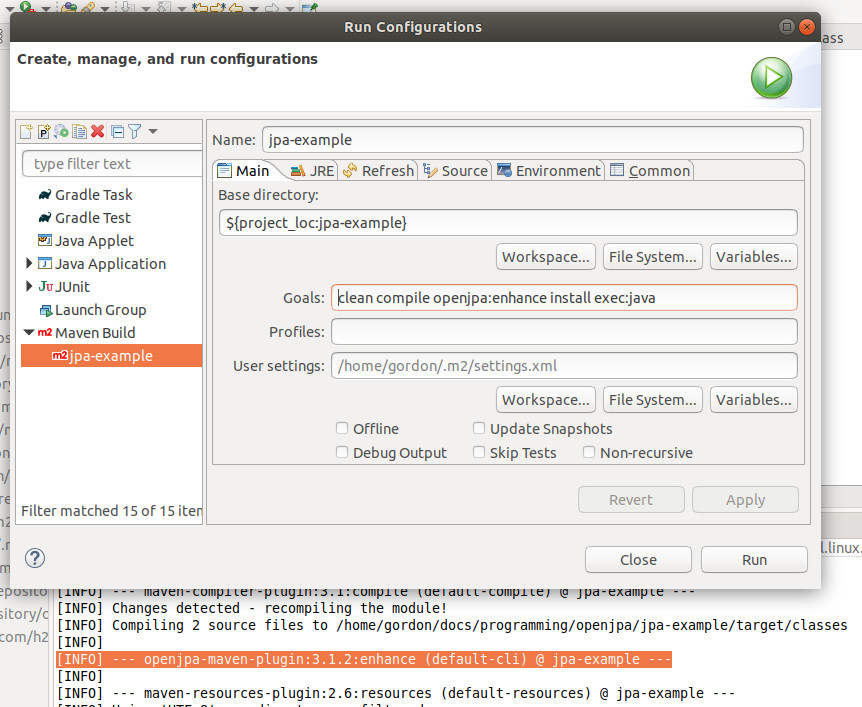Click the large green Run arrow icon

click(x=771, y=78)
